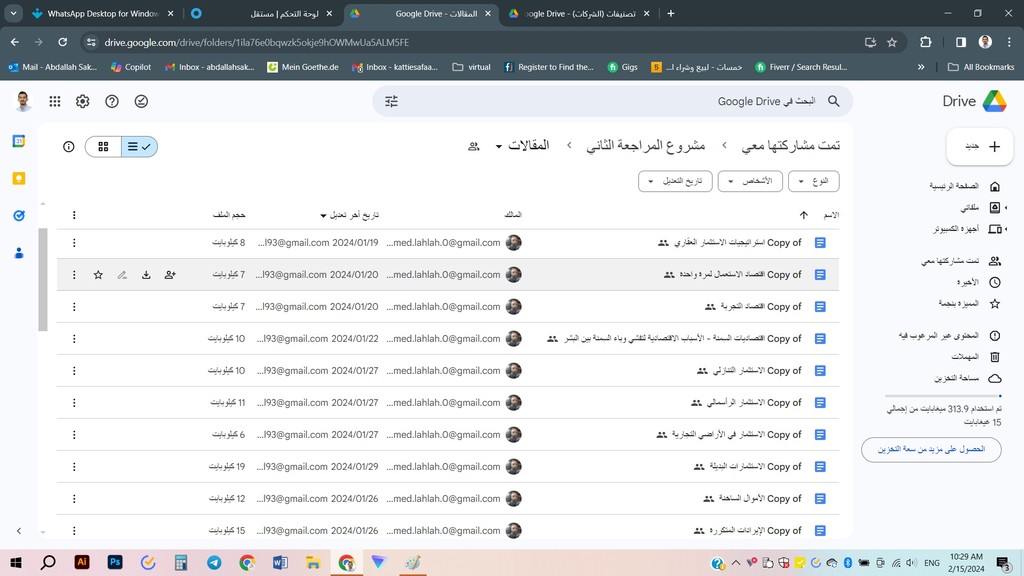The image size is (1024, 576).
Task: Open the people filter dropdown
Action: (750, 181)
